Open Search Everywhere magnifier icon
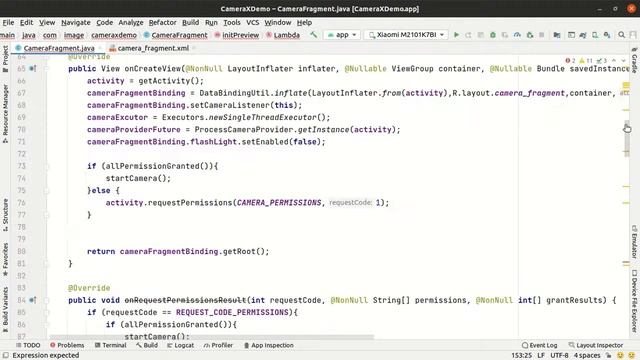This screenshot has height=360, width=640. [x=621, y=35]
